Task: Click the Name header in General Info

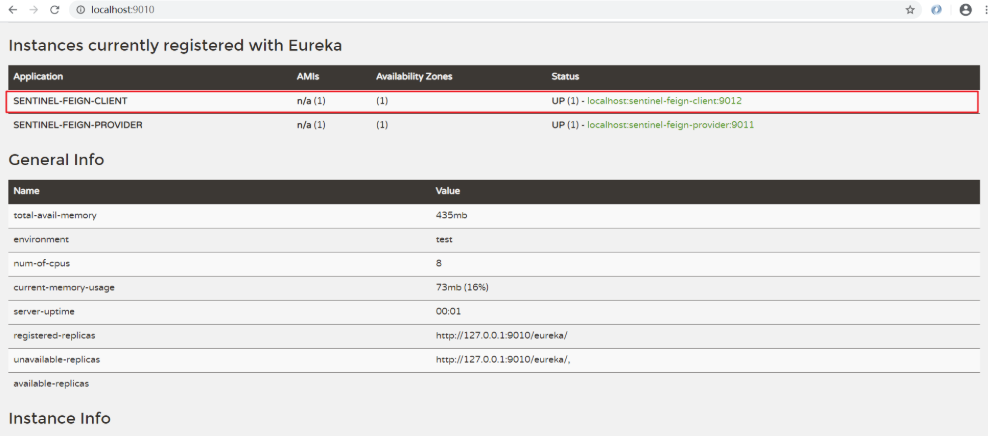Action: point(26,191)
